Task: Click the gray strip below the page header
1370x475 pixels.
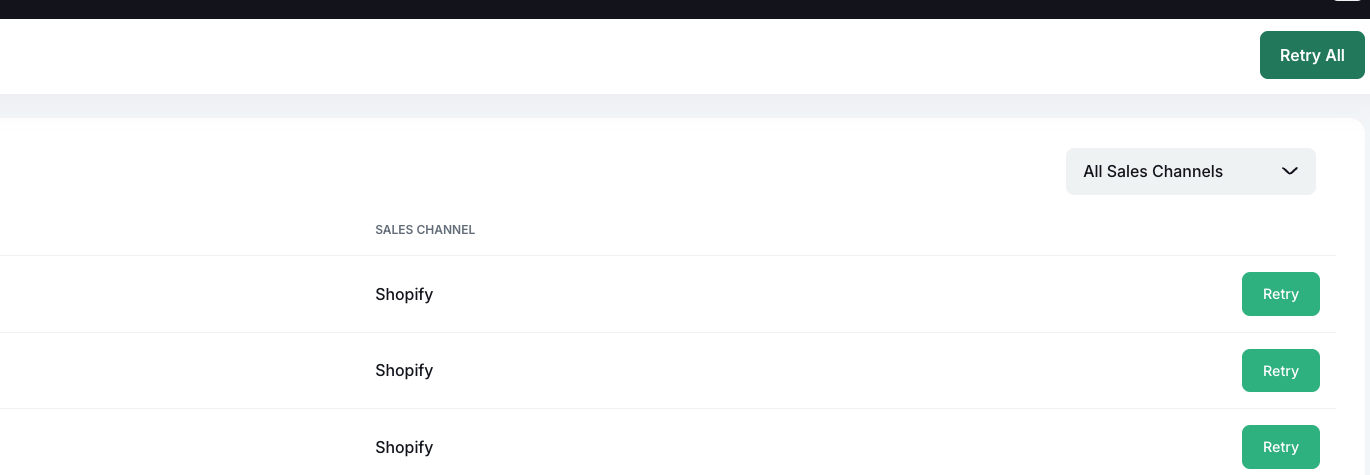Action: coord(600,106)
